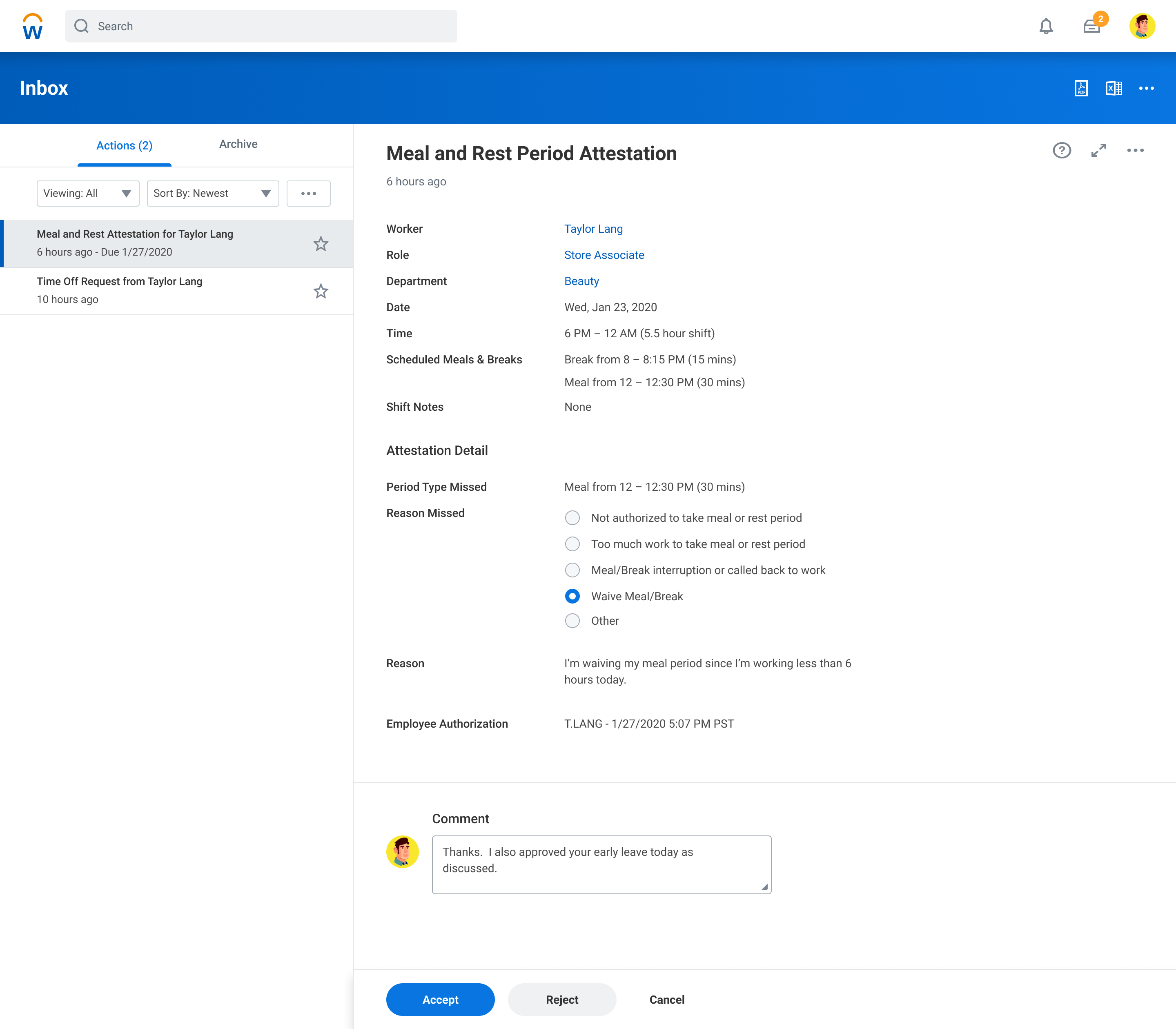Switch to the Archive tab
1176x1029 pixels.
pos(238,144)
